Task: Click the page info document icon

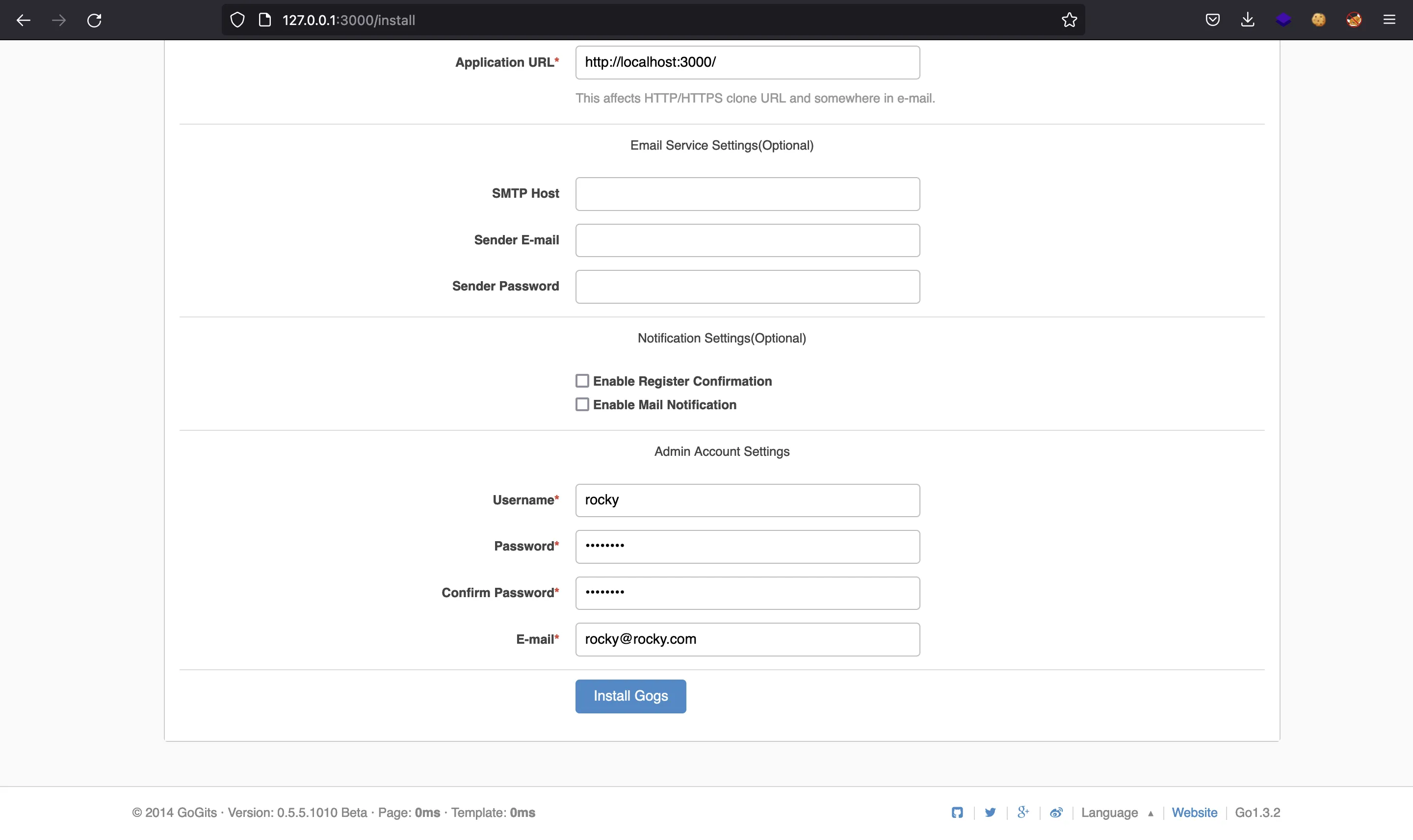Action: (x=265, y=20)
